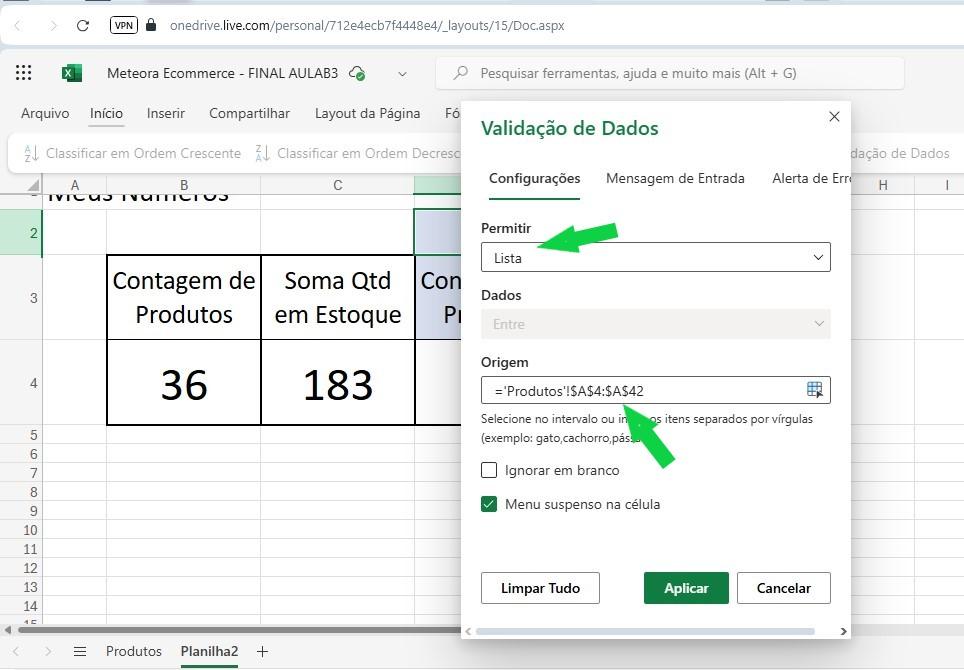The height and width of the screenshot is (670, 964).
Task: Click the browser reload icon
Action: pyautogui.click(x=82, y=25)
